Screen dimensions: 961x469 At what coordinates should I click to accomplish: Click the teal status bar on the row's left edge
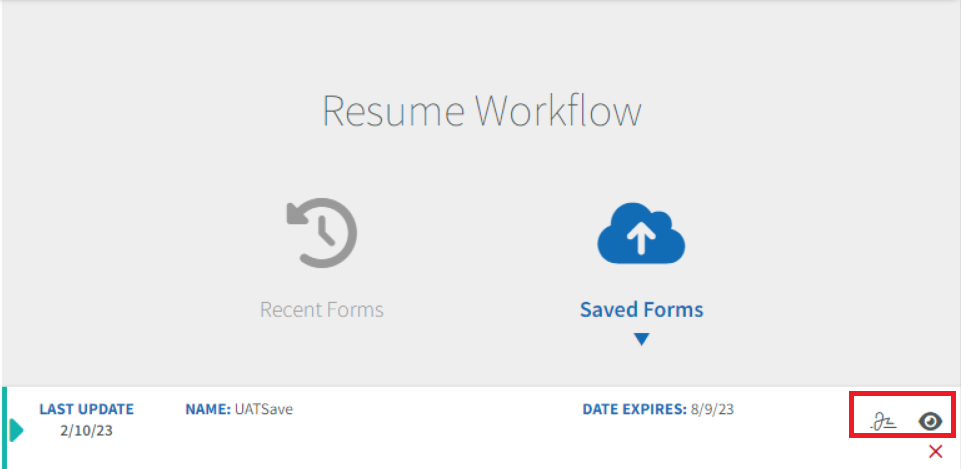pyautogui.click(x=4, y=427)
